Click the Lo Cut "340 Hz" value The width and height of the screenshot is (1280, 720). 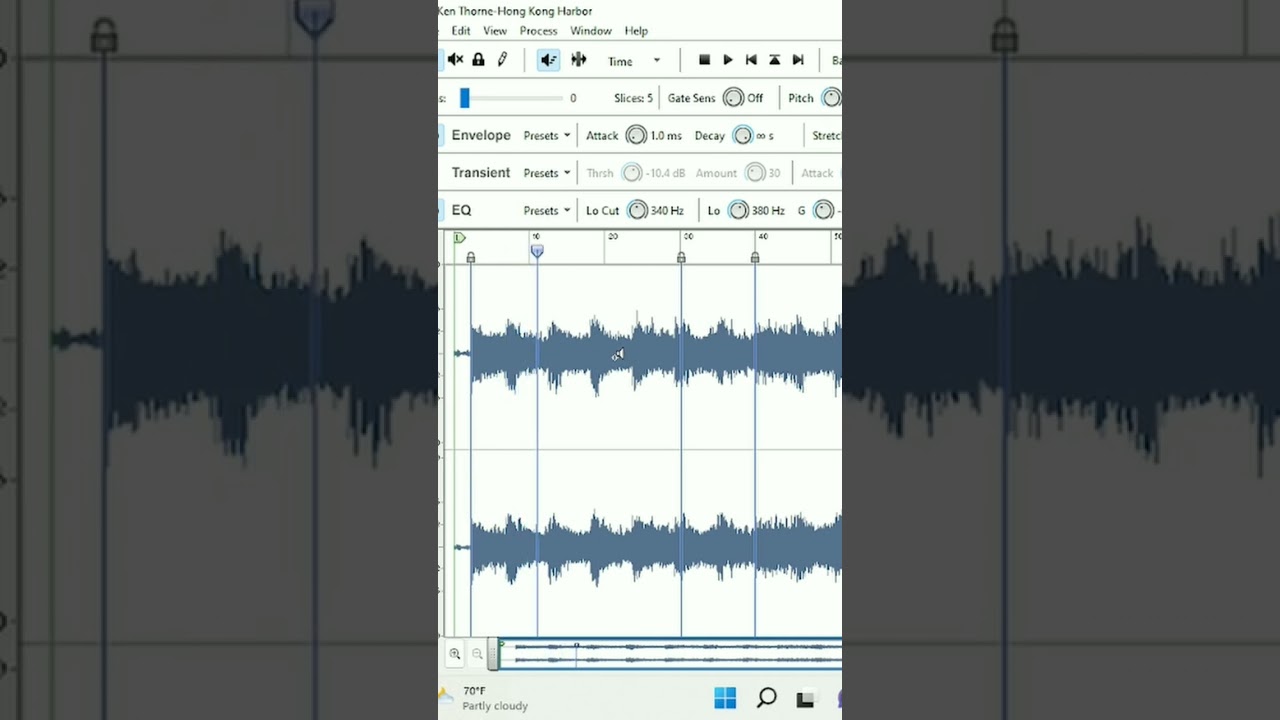pyautogui.click(x=667, y=211)
